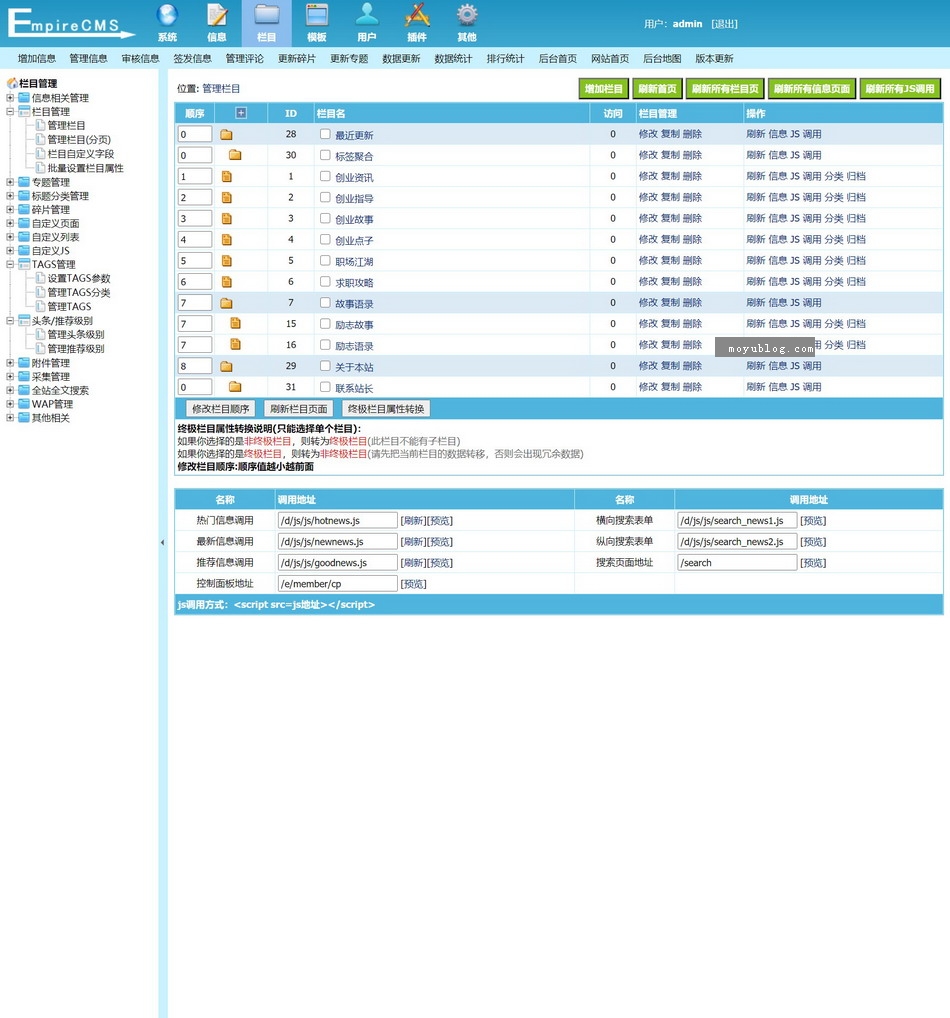Screen dimensions: 950x1018
Task: Expand the 标题分类管理 tree node
Action: click(x=10, y=195)
